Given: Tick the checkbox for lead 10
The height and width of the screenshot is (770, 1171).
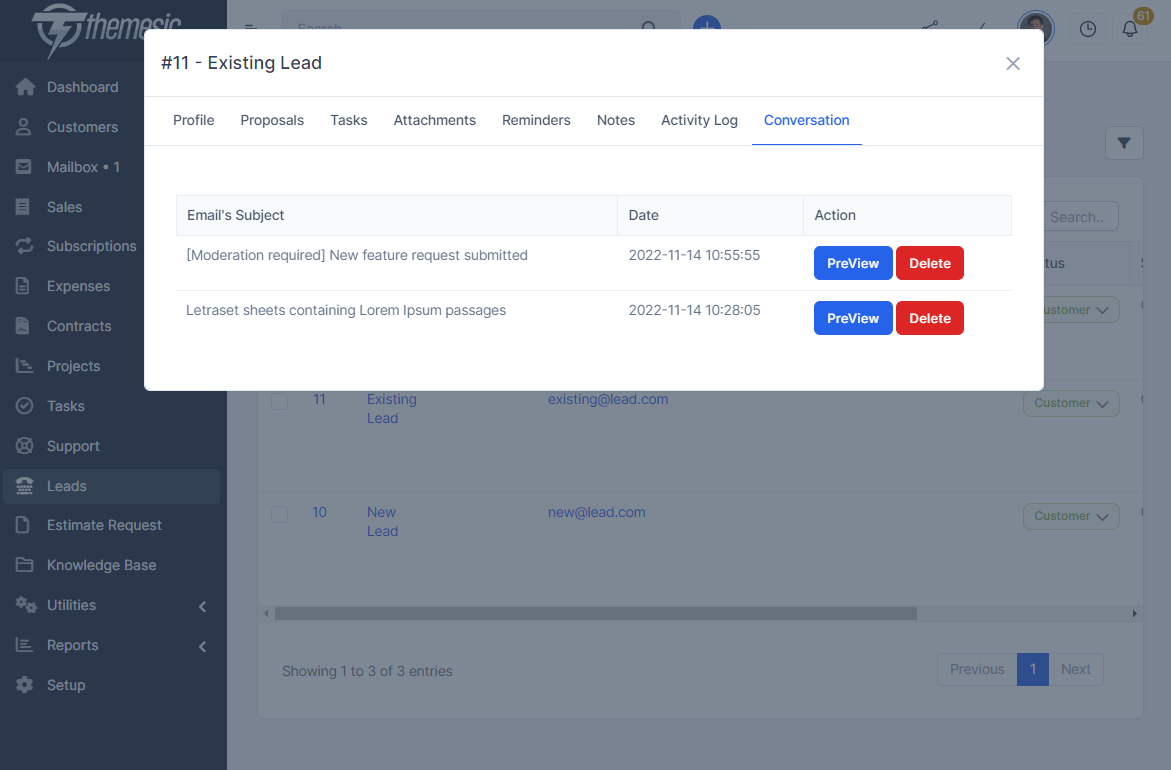Looking at the screenshot, I should (x=280, y=514).
